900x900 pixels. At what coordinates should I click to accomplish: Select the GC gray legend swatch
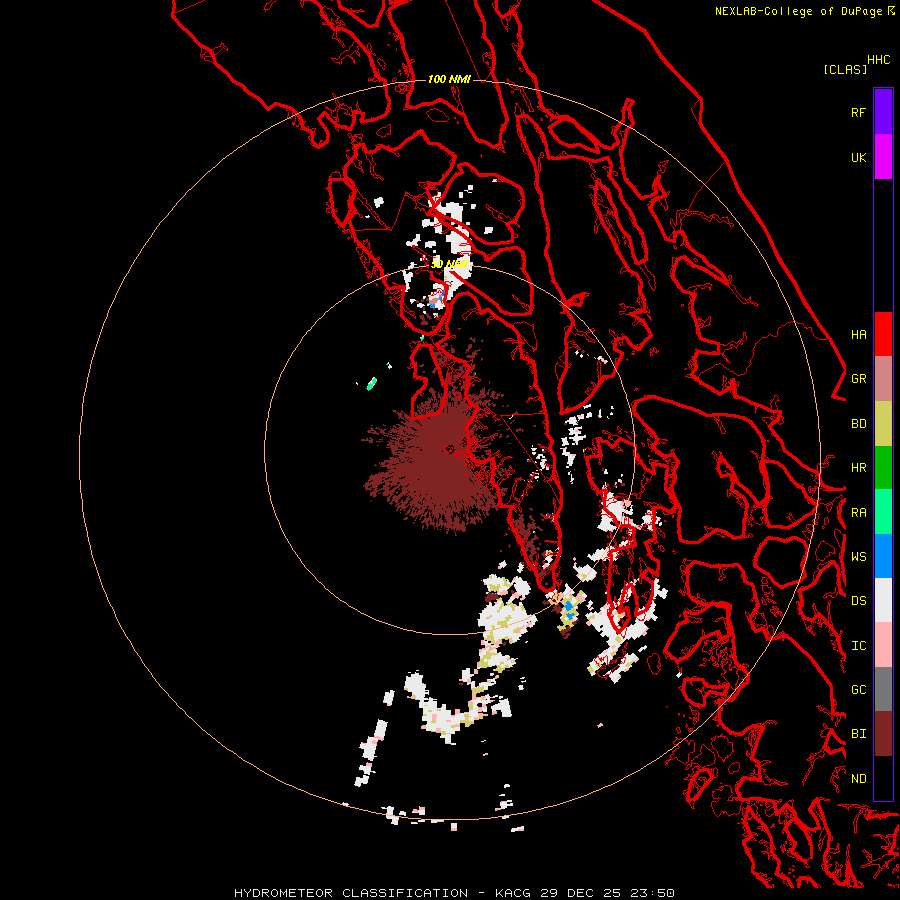883,689
